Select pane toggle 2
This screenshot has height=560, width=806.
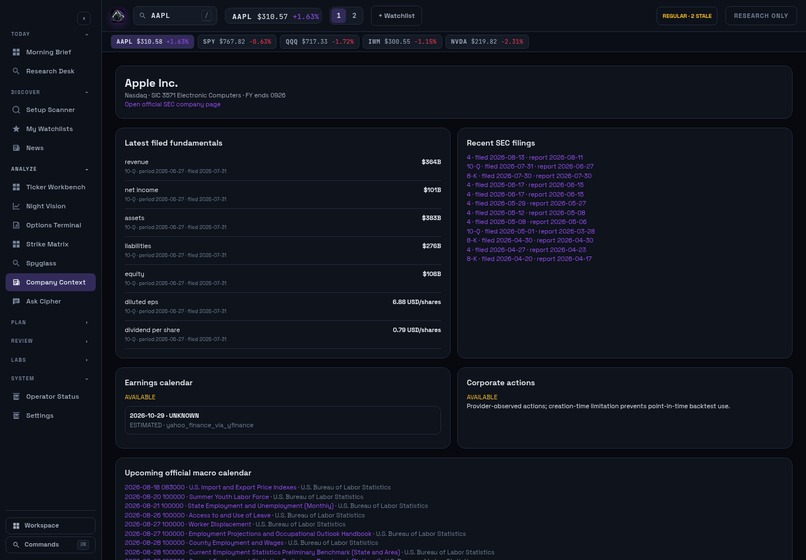[x=354, y=16]
